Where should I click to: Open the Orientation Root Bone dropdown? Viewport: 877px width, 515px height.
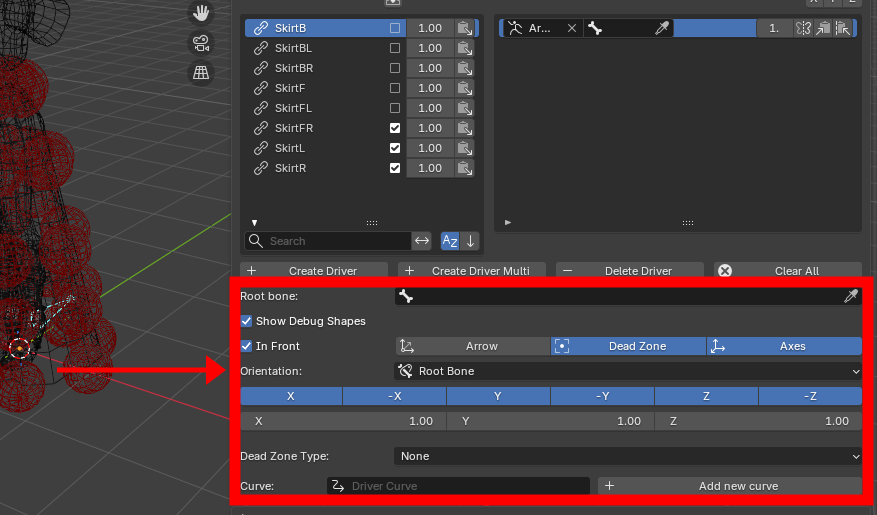[628, 371]
